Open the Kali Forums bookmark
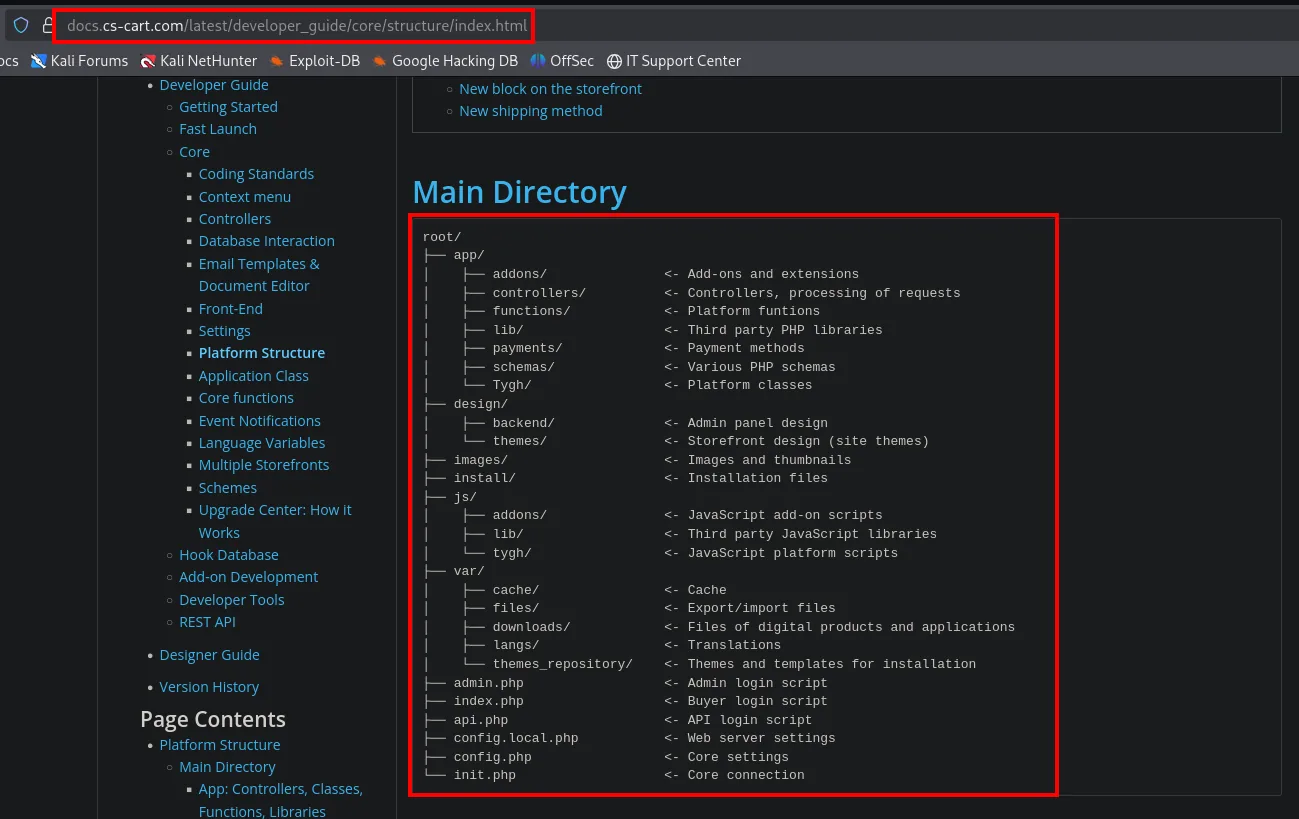1299x819 pixels. coord(79,61)
